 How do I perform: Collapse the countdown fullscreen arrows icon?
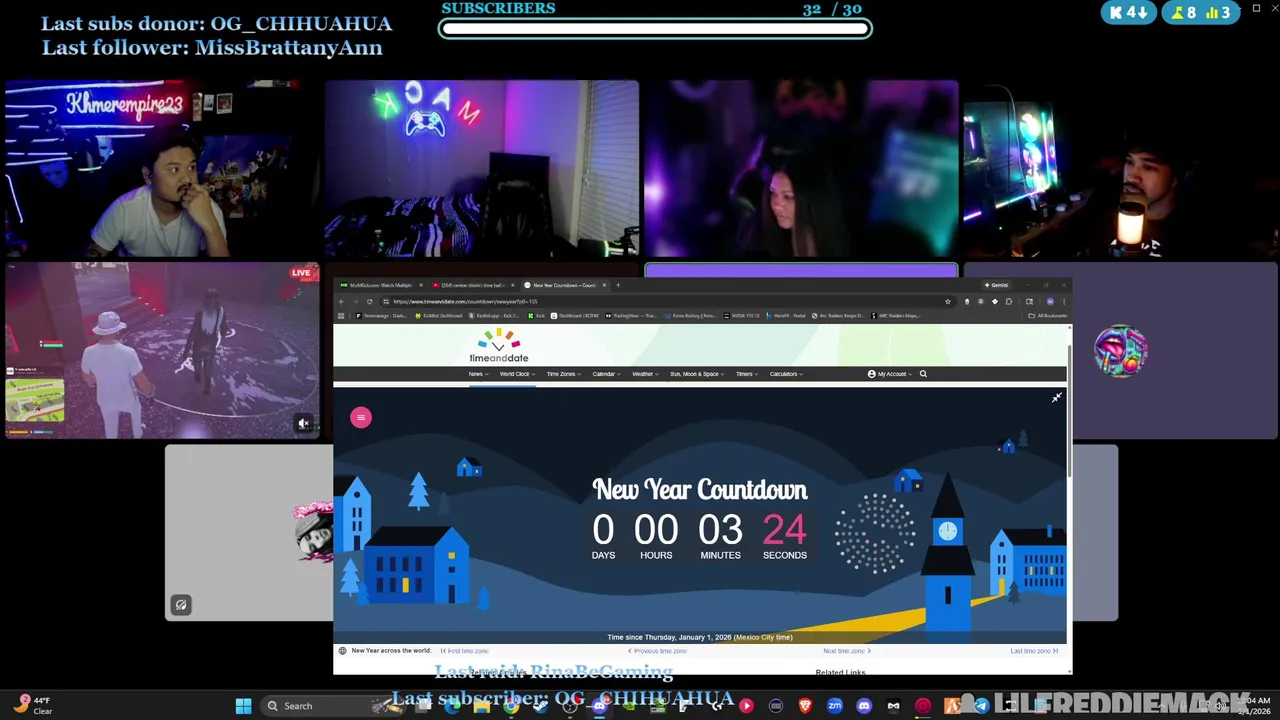(1056, 398)
